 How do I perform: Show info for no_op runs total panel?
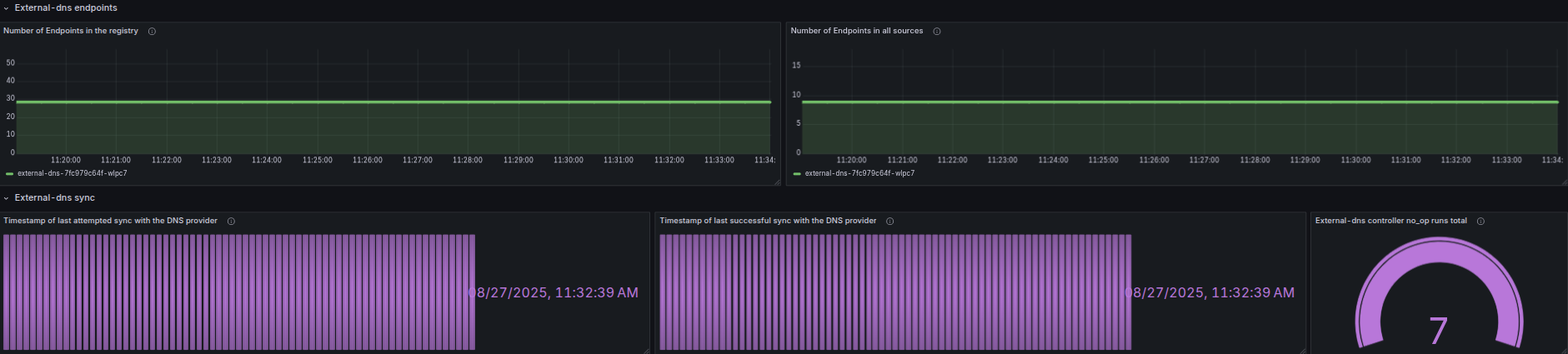pyautogui.click(x=1480, y=222)
